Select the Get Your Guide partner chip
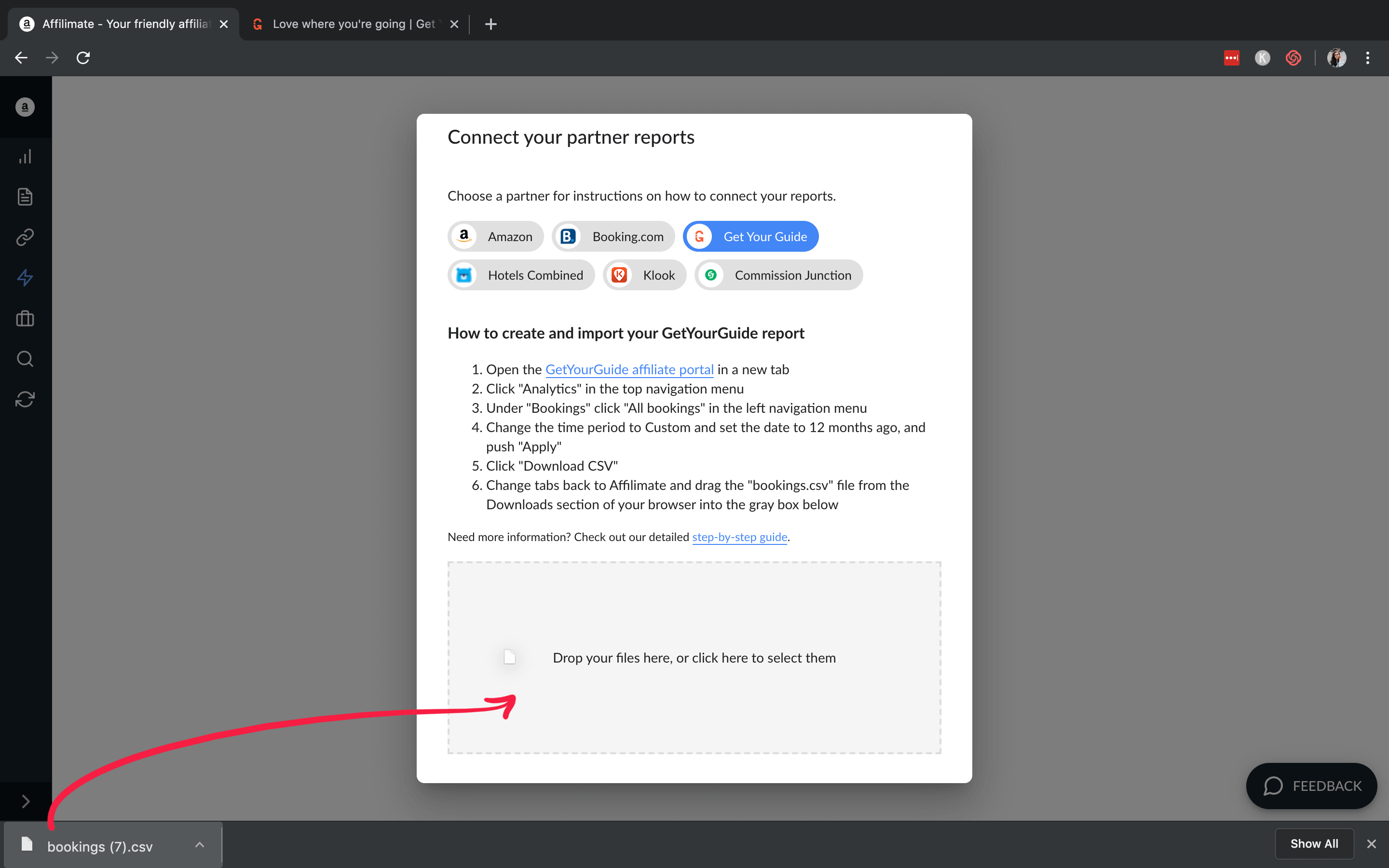The image size is (1389, 868). 750,236
